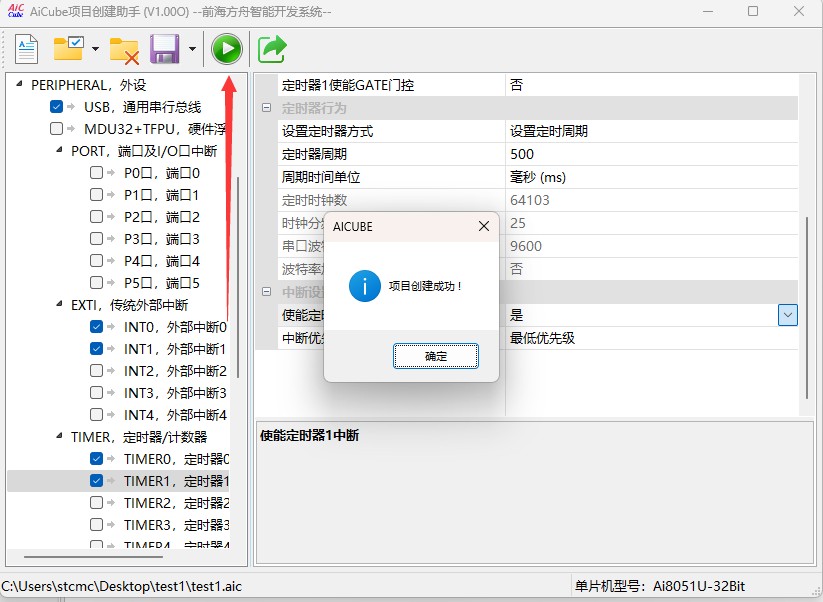Enable the MDU32+TFPU checkbox
The image size is (823, 602).
tap(56, 129)
